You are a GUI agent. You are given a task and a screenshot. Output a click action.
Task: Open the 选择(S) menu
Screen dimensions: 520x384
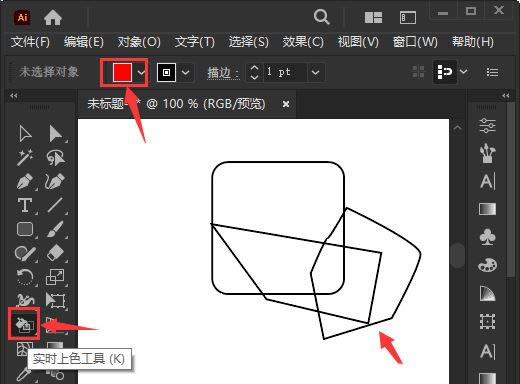(x=249, y=42)
